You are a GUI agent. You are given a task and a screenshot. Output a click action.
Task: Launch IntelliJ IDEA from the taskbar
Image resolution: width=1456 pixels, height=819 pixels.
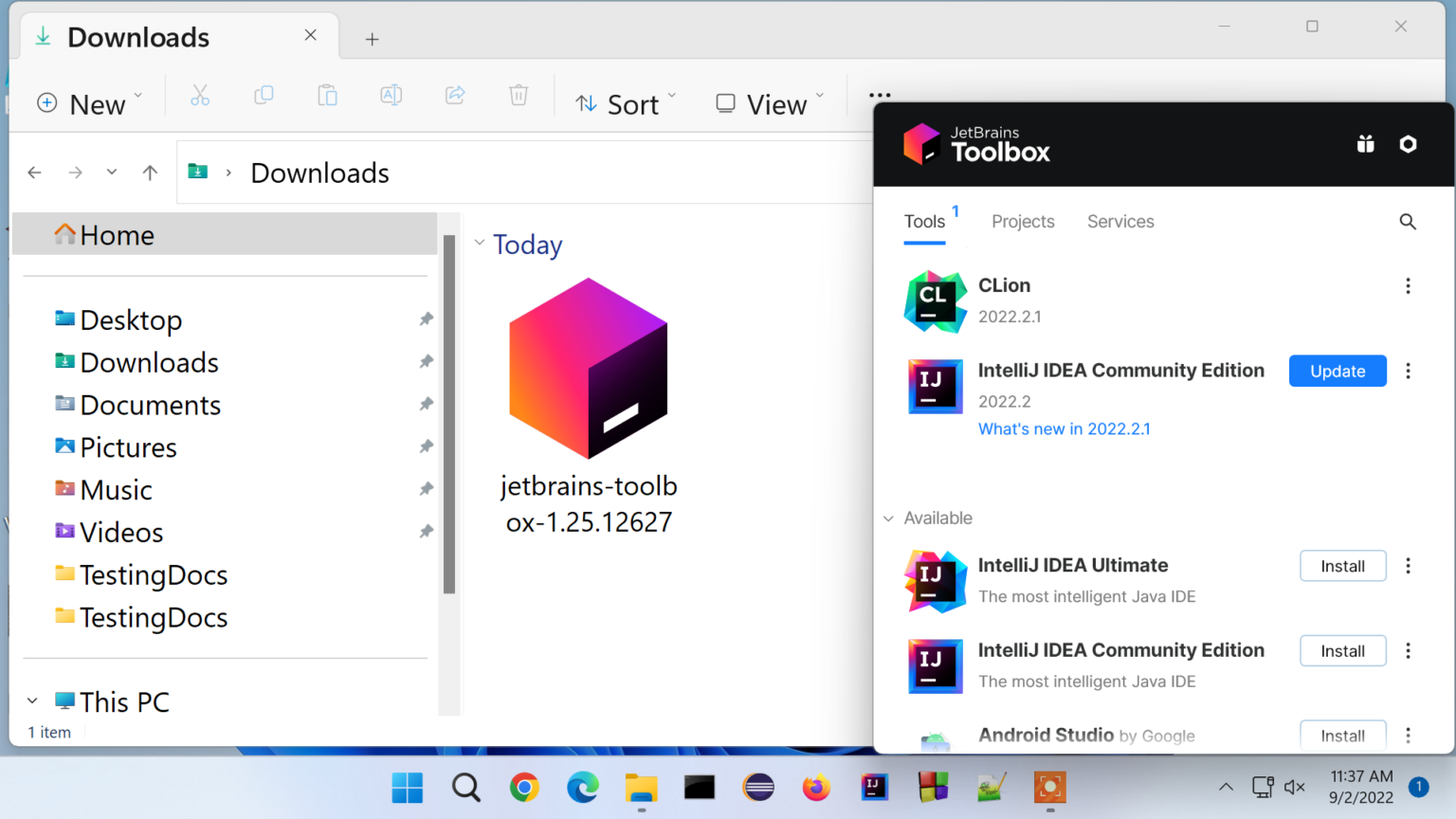coord(874,787)
